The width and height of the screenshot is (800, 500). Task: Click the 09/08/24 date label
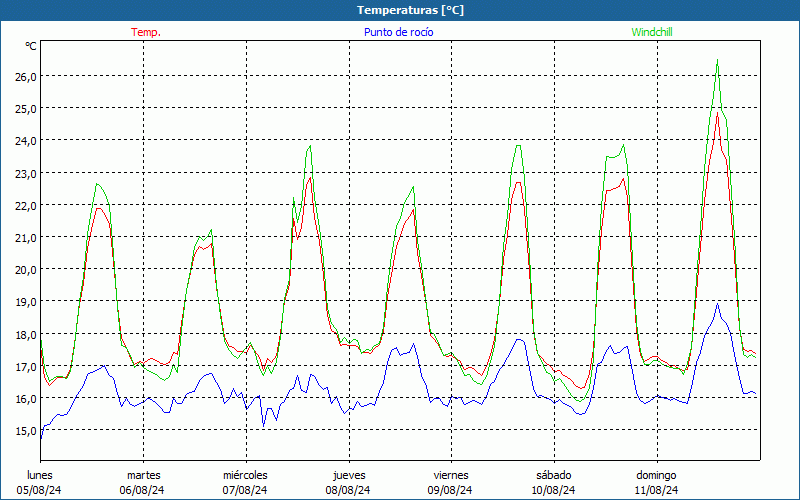(450, 490)
